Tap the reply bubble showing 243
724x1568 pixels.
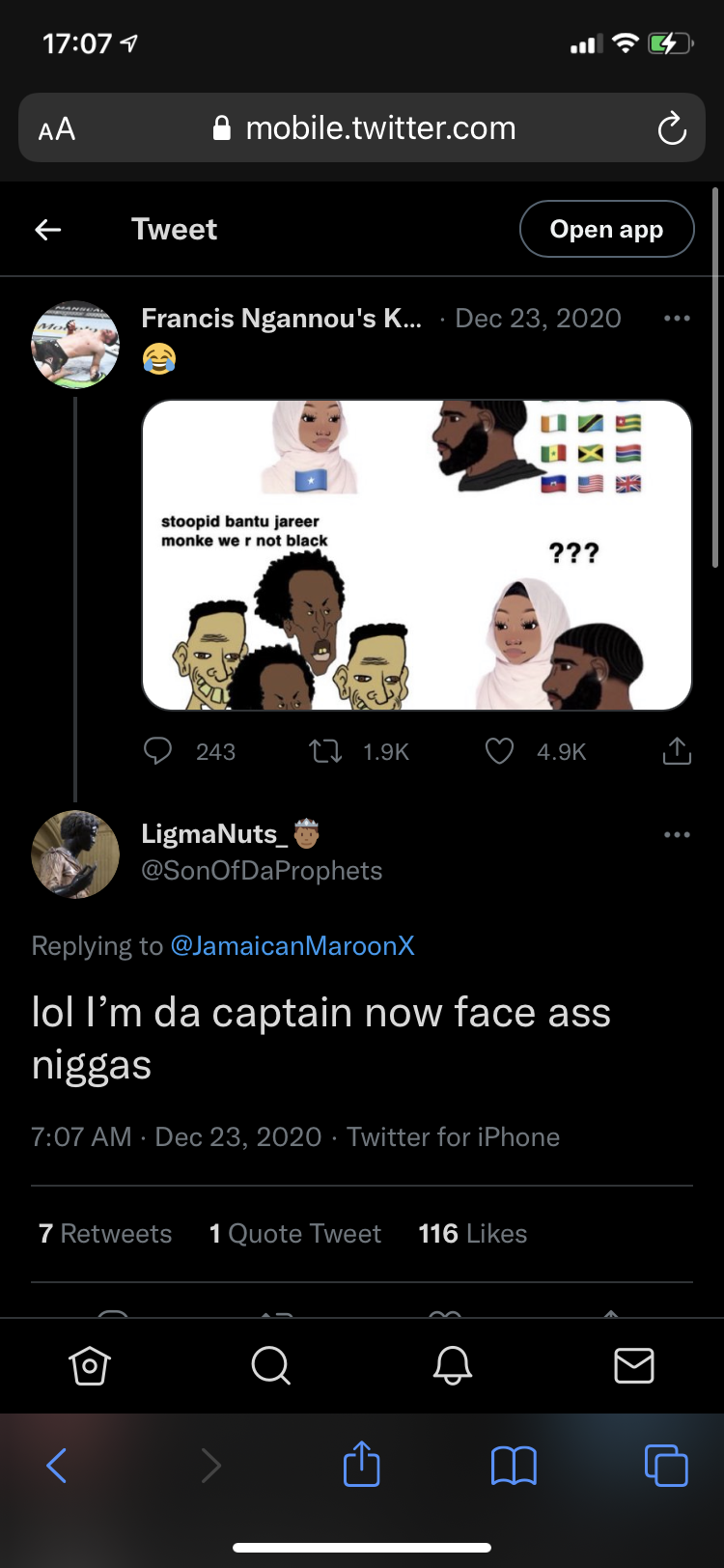point(159,751)
